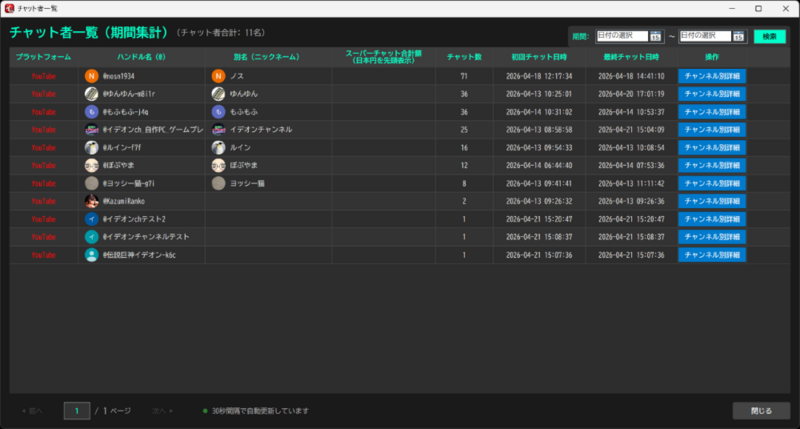This screenshot has height=429, width=800.
Task: Sort by チャット数 column header
Action: pyautogui.click(x=464, y=56)
